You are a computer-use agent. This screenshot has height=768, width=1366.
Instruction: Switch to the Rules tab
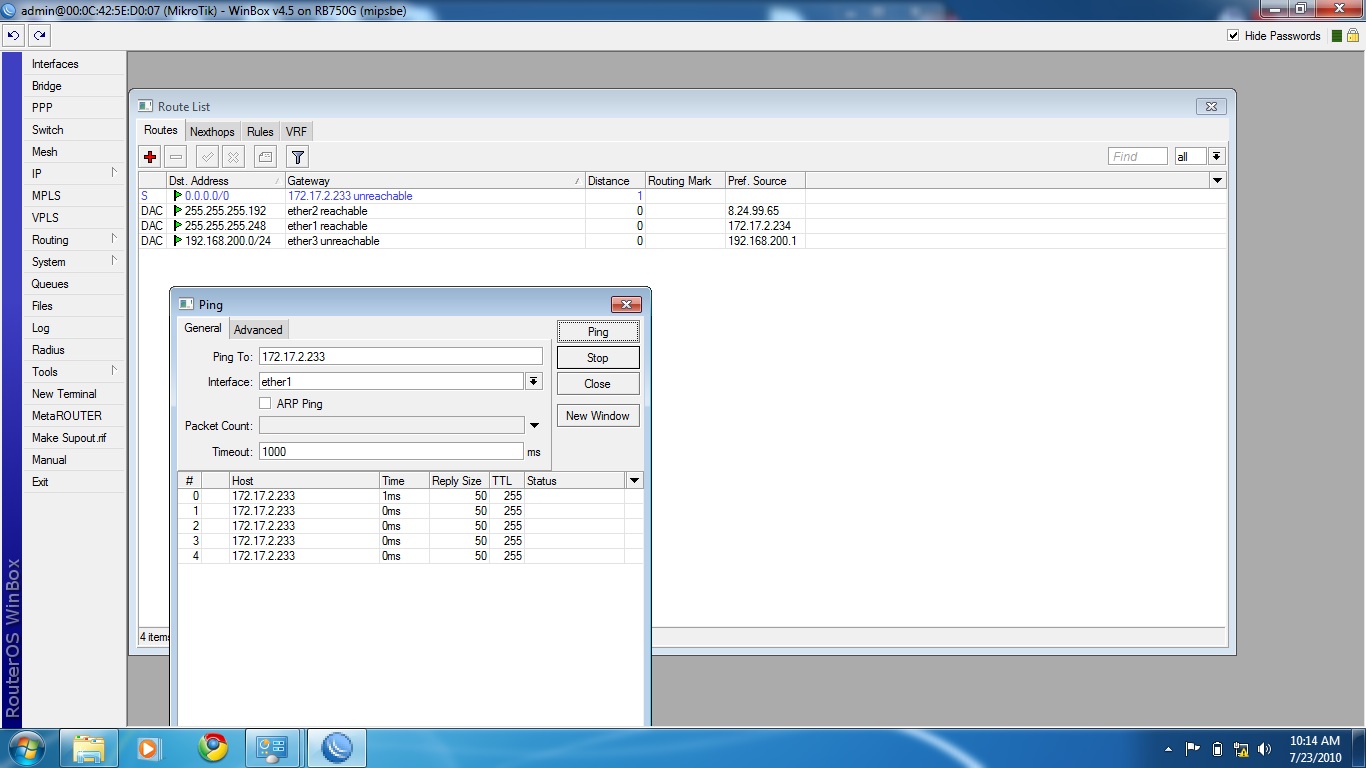tap(260, 132)
